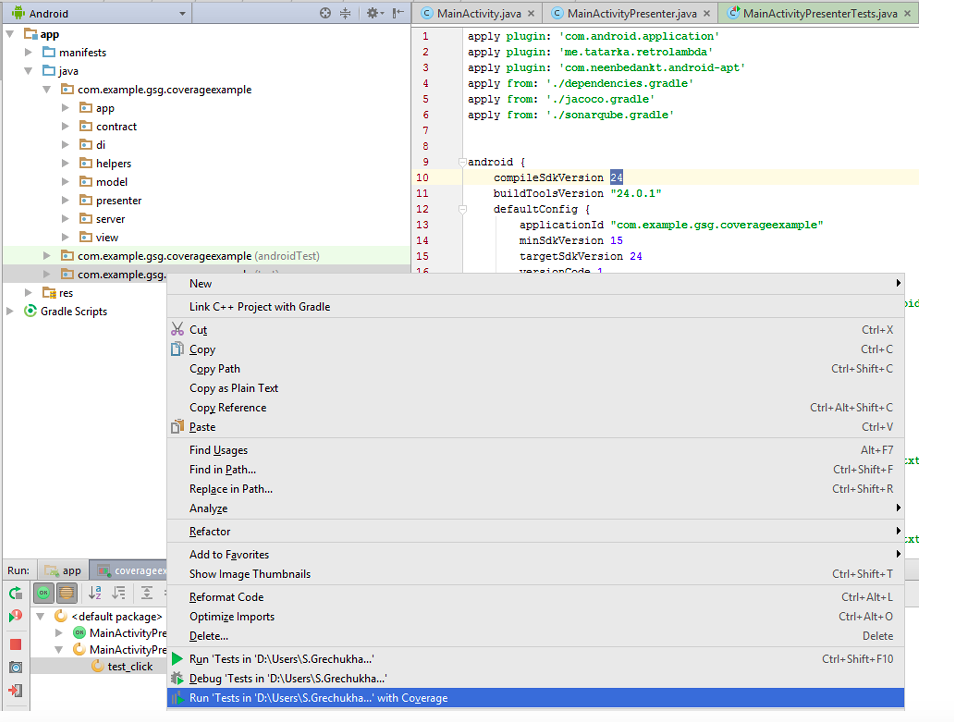This screenshot has height=722, width=954.
Task: Click rerun failed tests icon
Action: click(16, 616)
